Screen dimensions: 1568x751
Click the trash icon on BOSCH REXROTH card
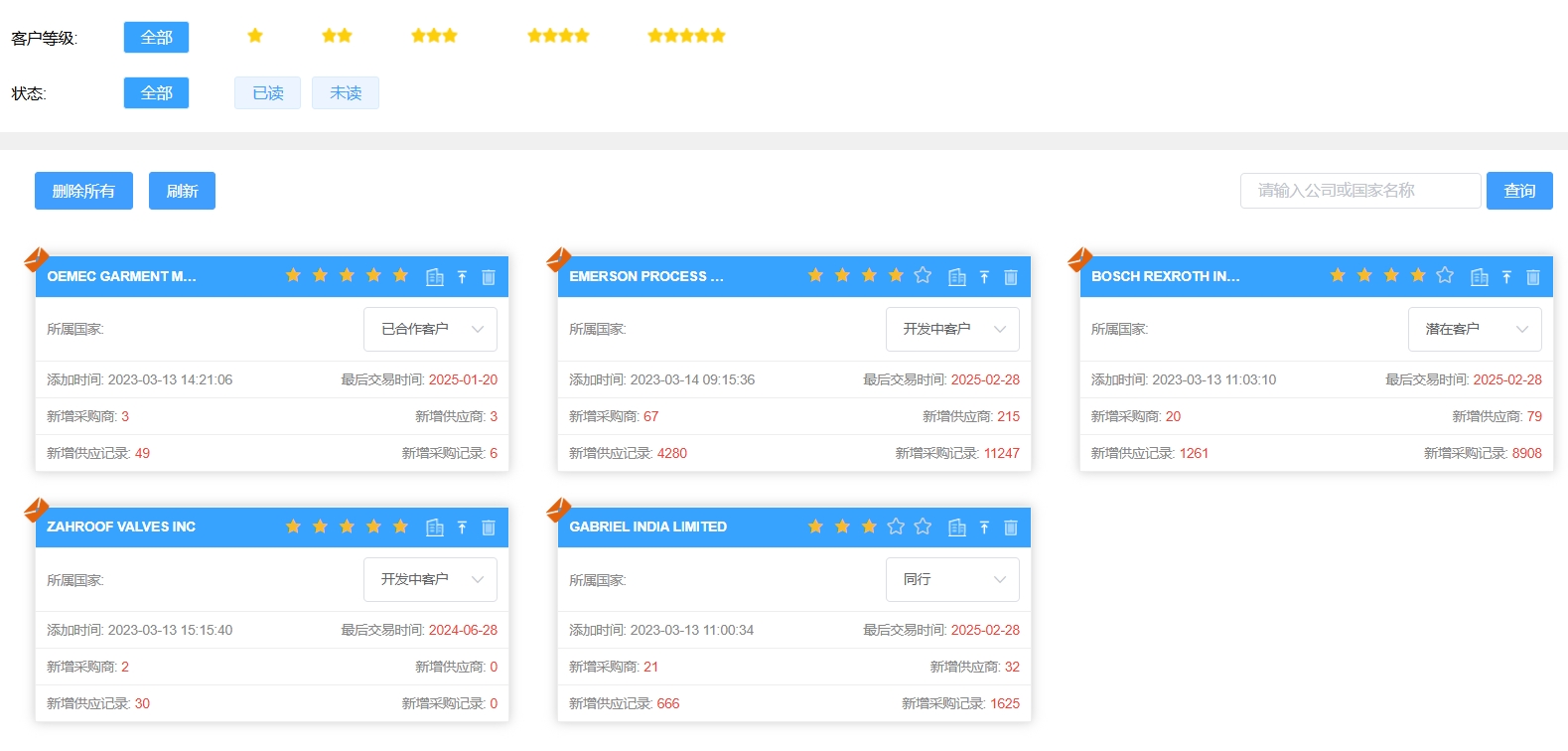[x=1532, y=277]
